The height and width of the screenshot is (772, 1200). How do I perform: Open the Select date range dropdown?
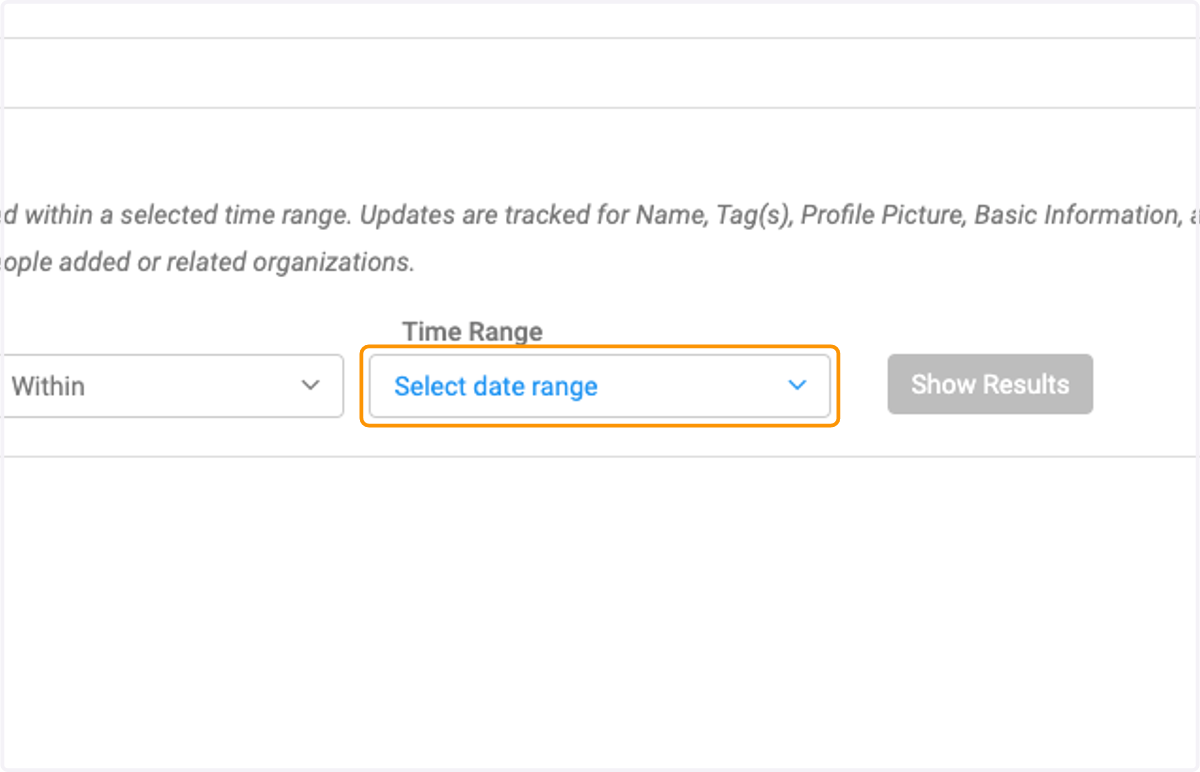click(x=599, y=386)
